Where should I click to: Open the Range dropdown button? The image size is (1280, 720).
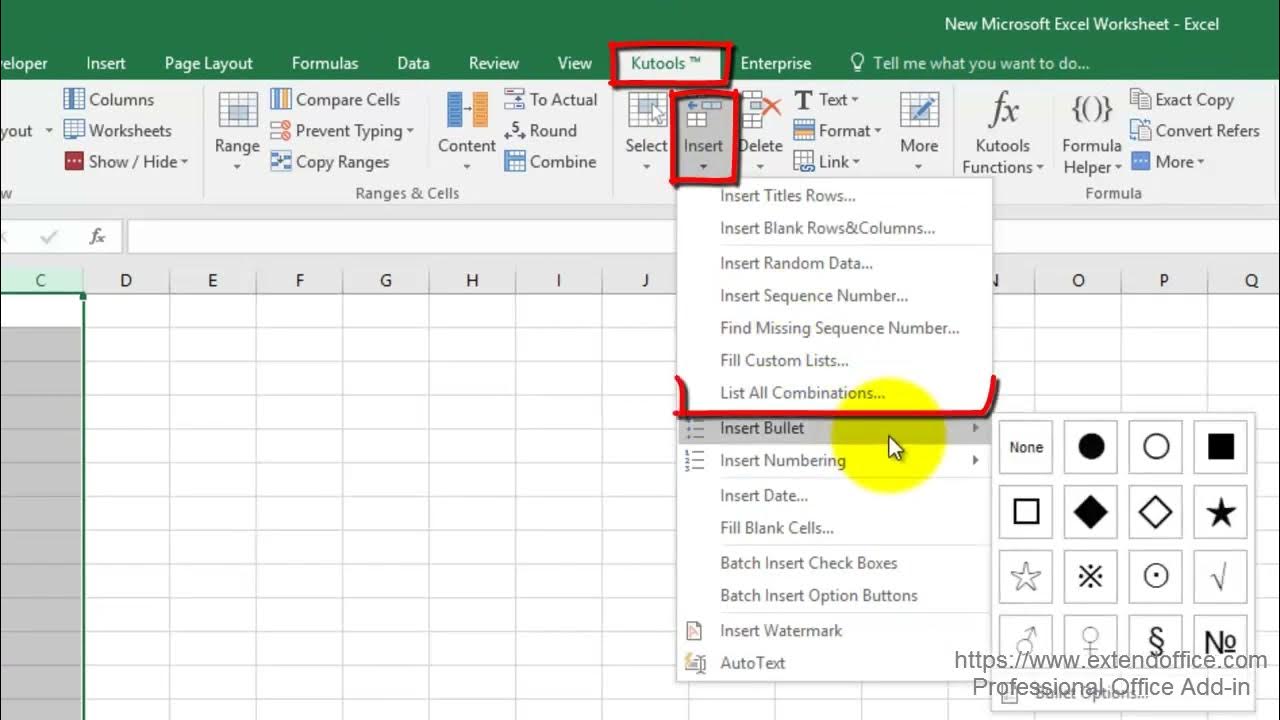click(x=237, y=130)
